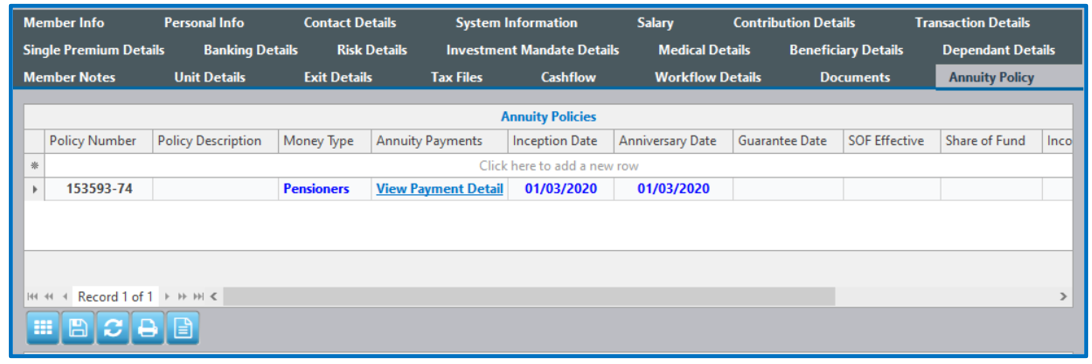This screenshot has height=364, width=1092.
Task: Open the Personal Info tab
Action: coord(204,23)
